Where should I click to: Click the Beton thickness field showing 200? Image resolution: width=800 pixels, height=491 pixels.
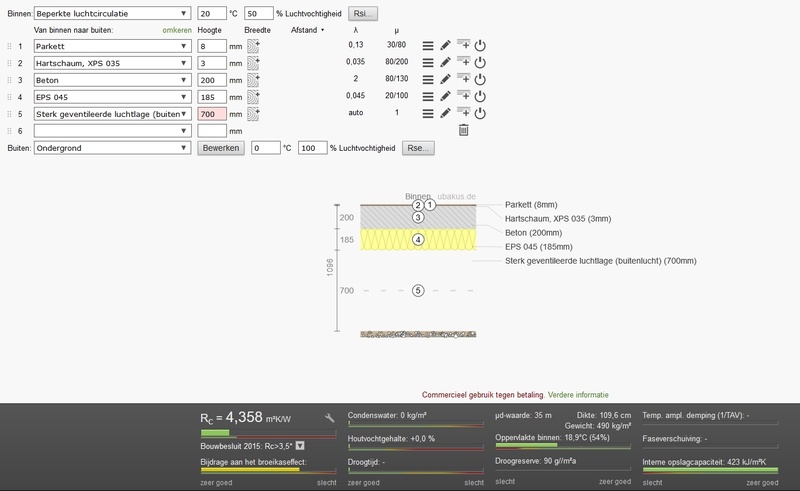(212, 80)
